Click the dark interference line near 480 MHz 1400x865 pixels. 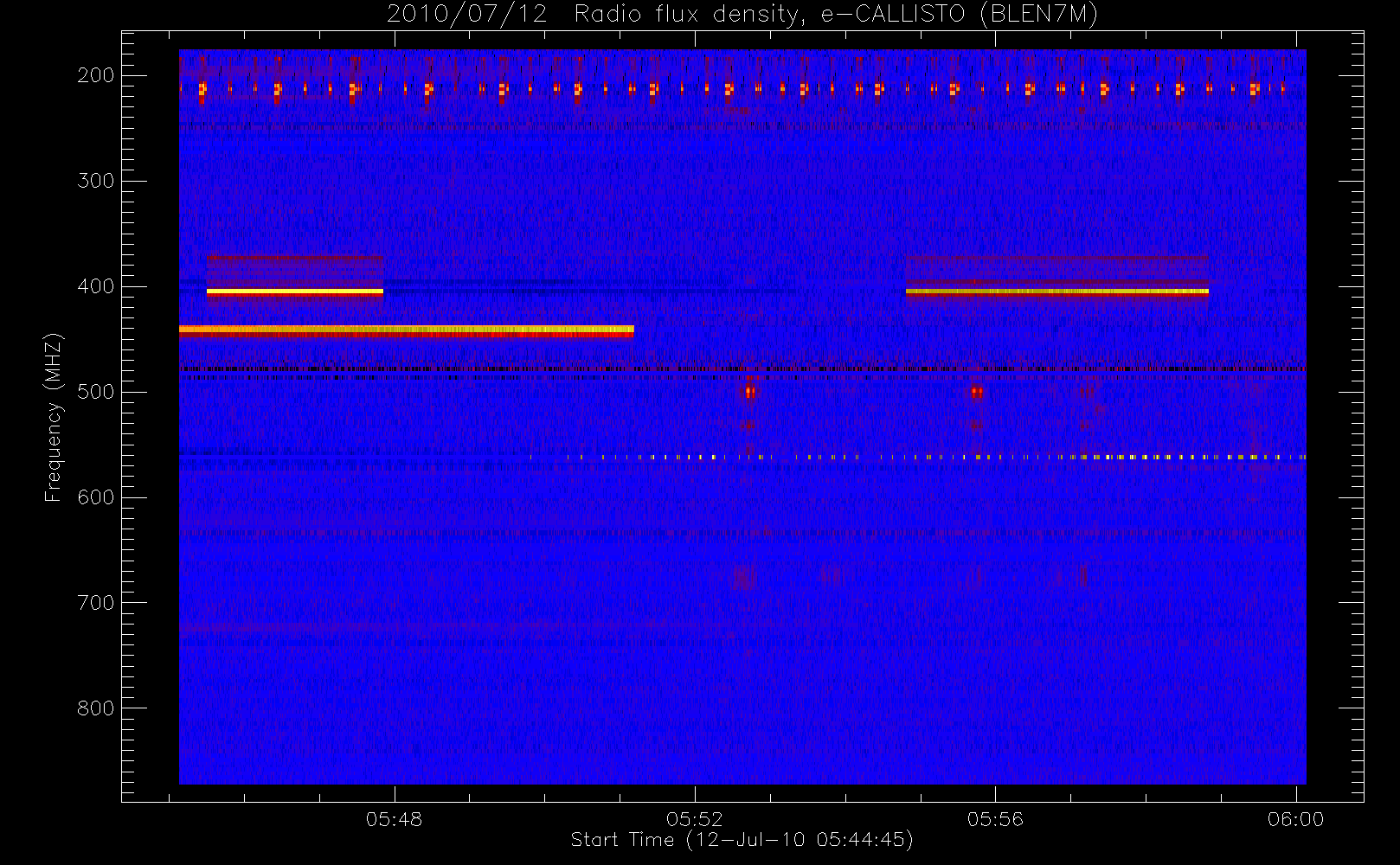(742, 369)
